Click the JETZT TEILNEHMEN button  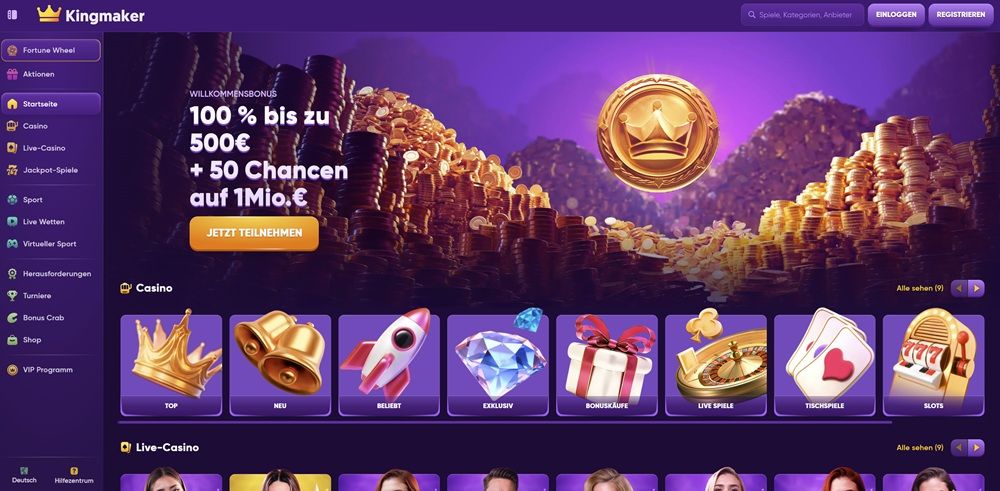click(x=254, y=233)
